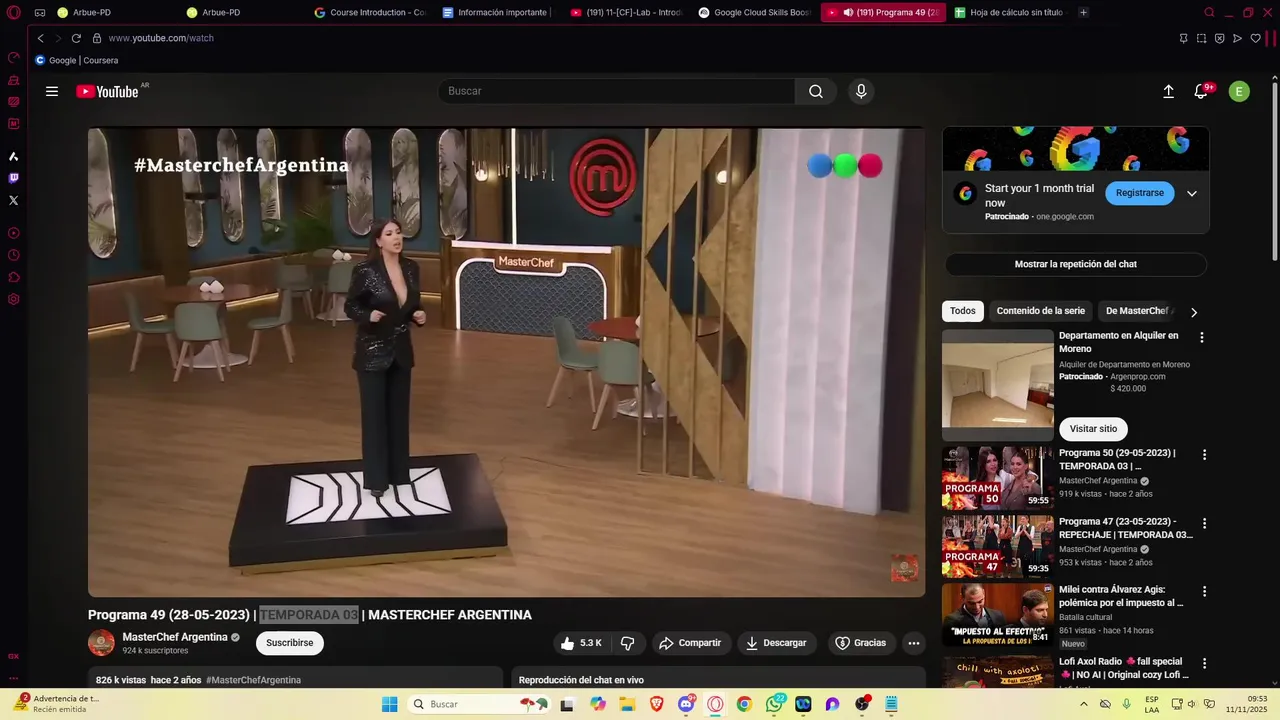Click Visitar sitio ad button
Image resolution: width=1280 pixels, height=720 pixels.
point(1093,429)
